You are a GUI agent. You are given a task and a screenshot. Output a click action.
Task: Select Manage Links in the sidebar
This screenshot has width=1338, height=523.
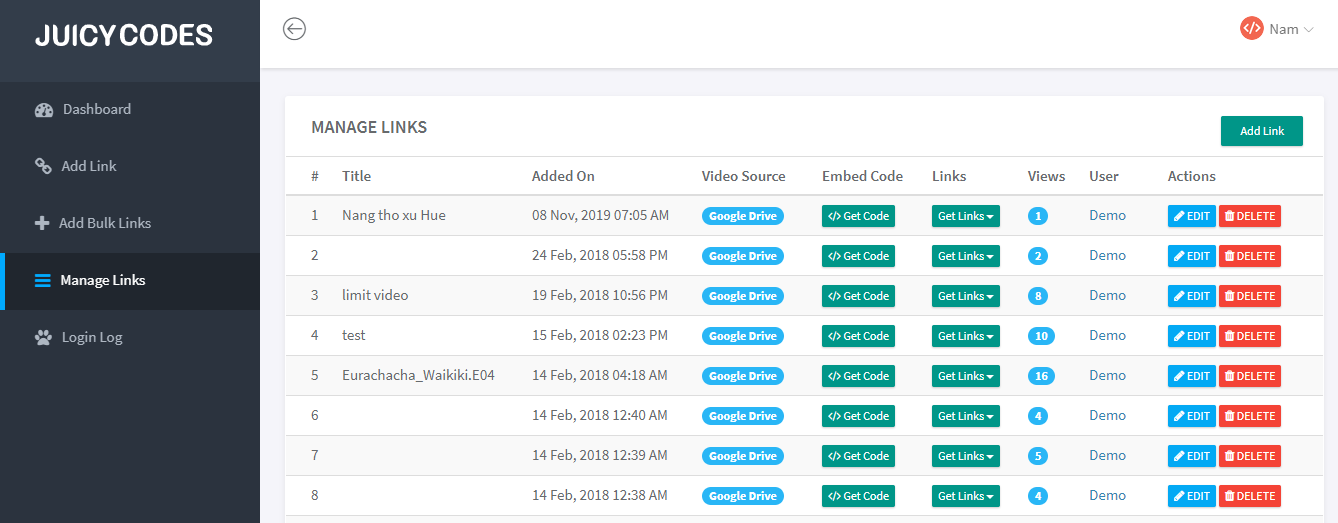(x=130, y=281)
